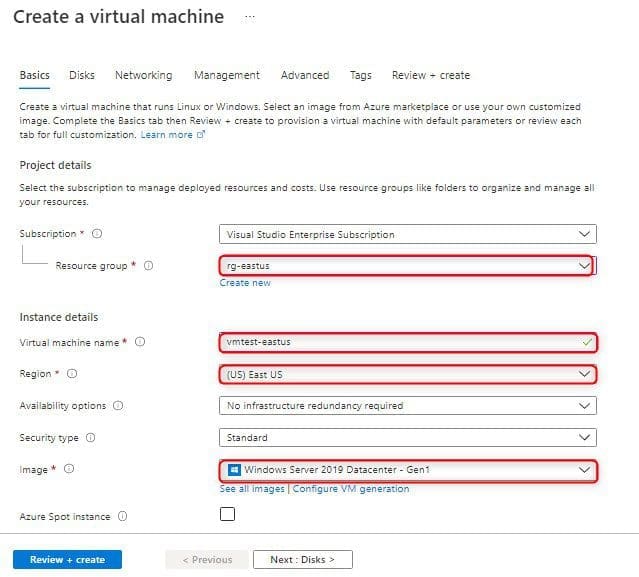
Task: Click the Availability options field label
Action: coord(63,406)
